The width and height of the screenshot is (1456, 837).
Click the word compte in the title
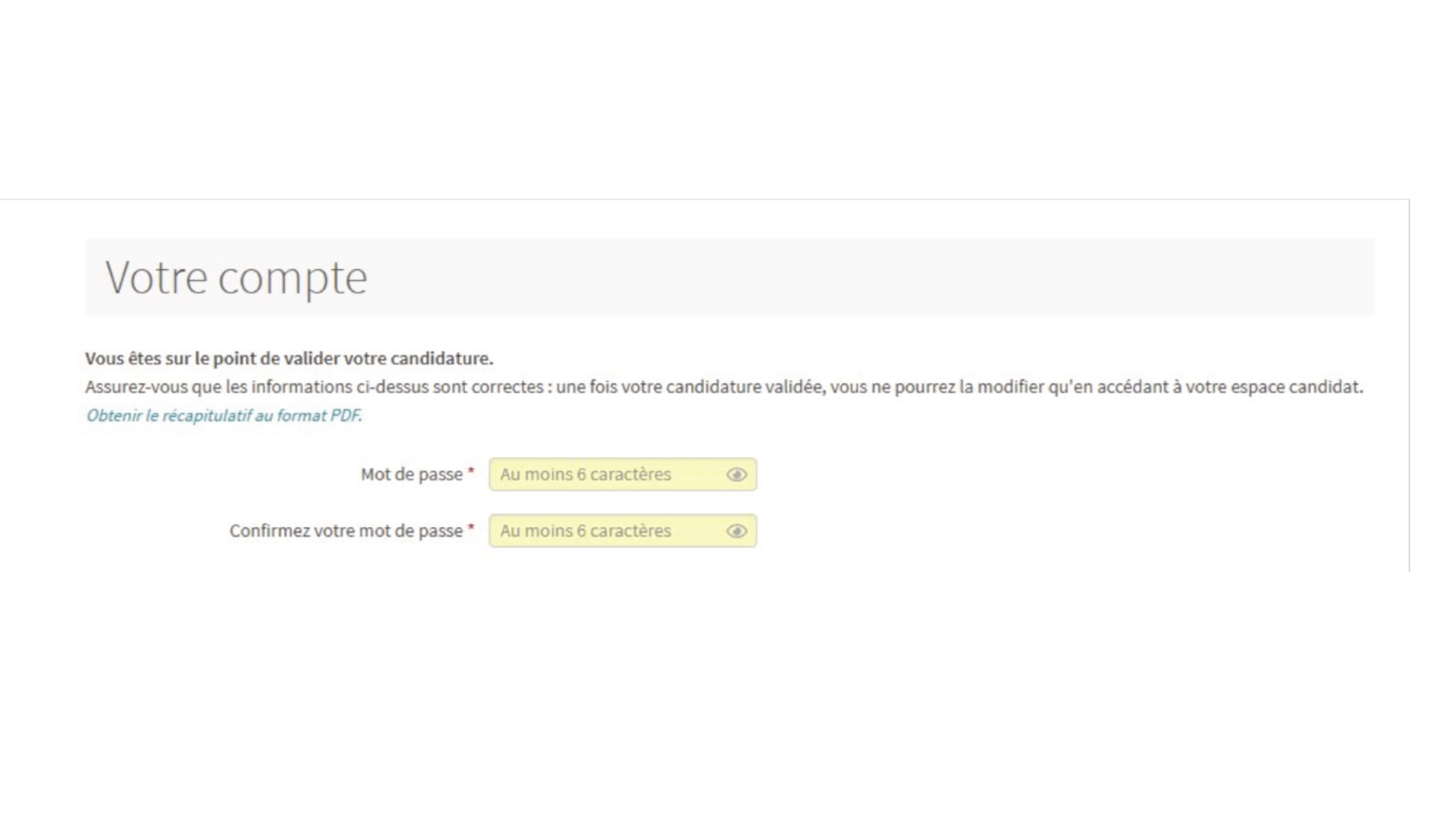click(293, 278)
